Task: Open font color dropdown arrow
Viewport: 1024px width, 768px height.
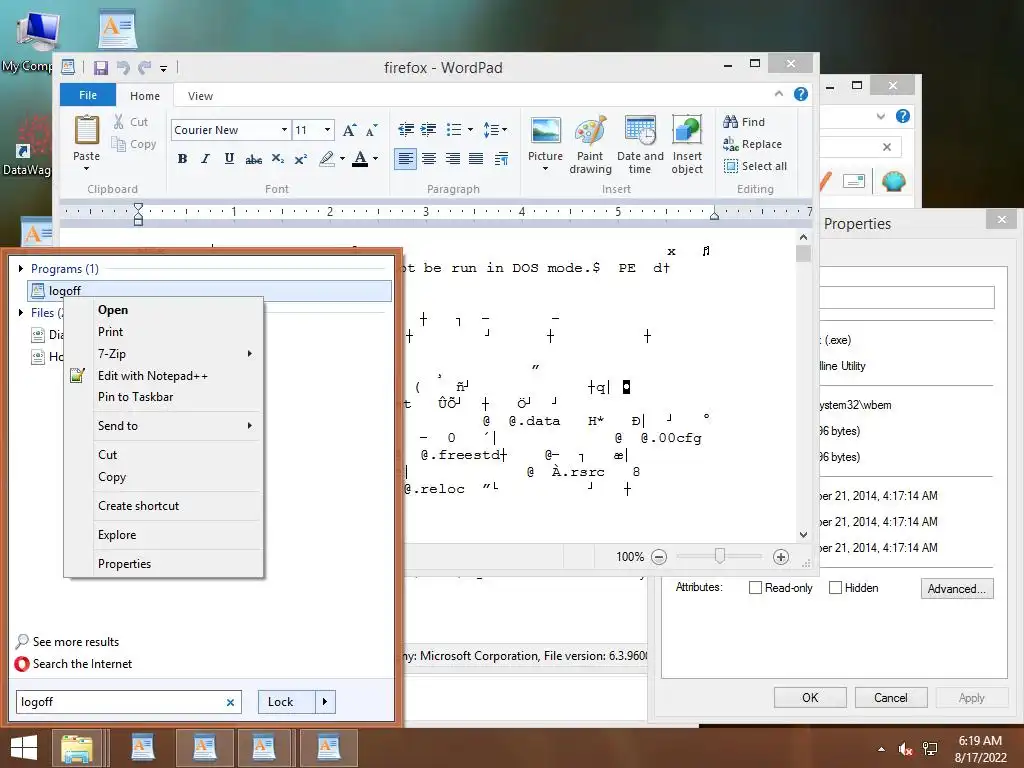Action: click(x=376, y=159)
